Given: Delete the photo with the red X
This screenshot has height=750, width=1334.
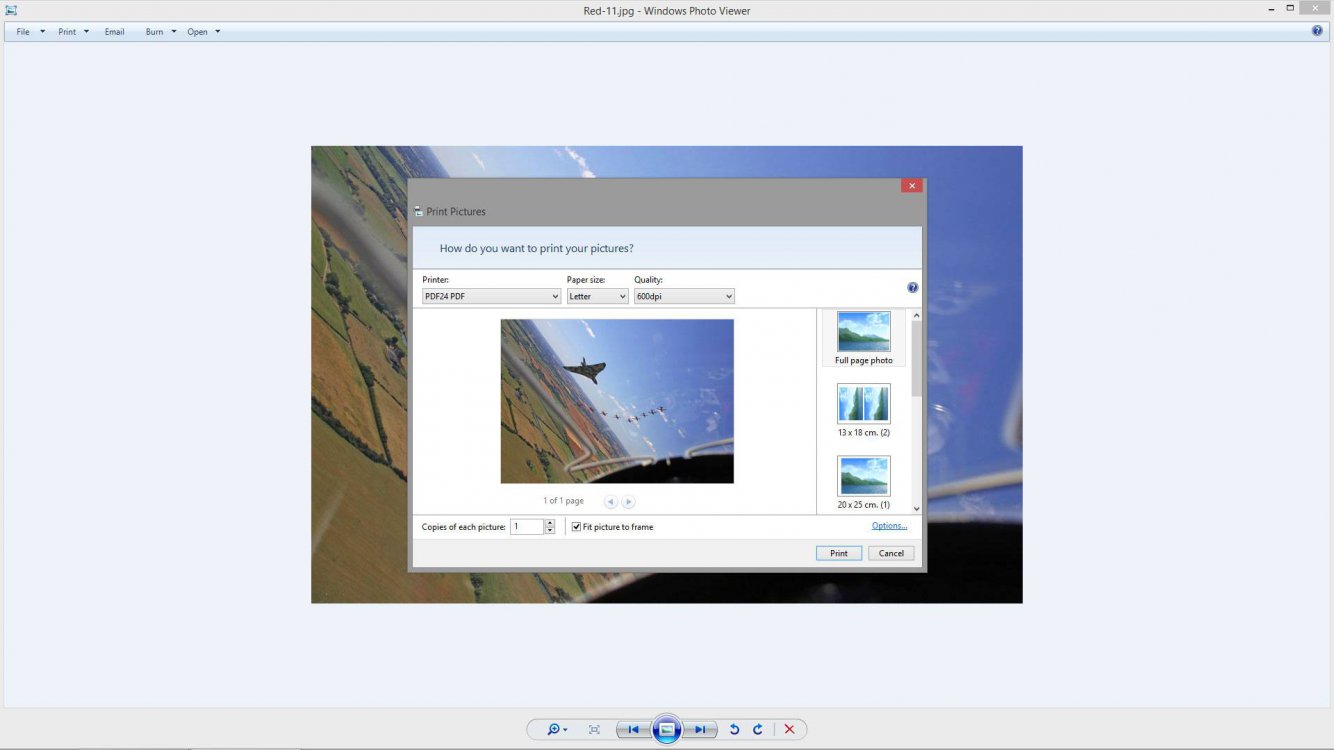Looking at the screenshot, I should pos(789,730).
